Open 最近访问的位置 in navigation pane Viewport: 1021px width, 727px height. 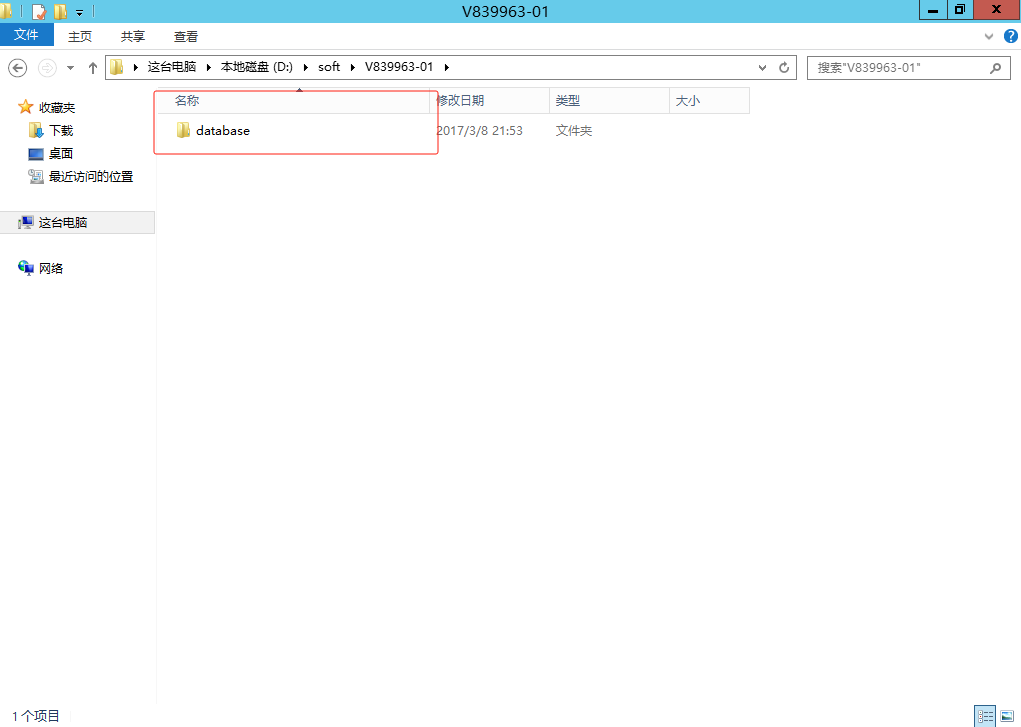click(x=91, y=177)
